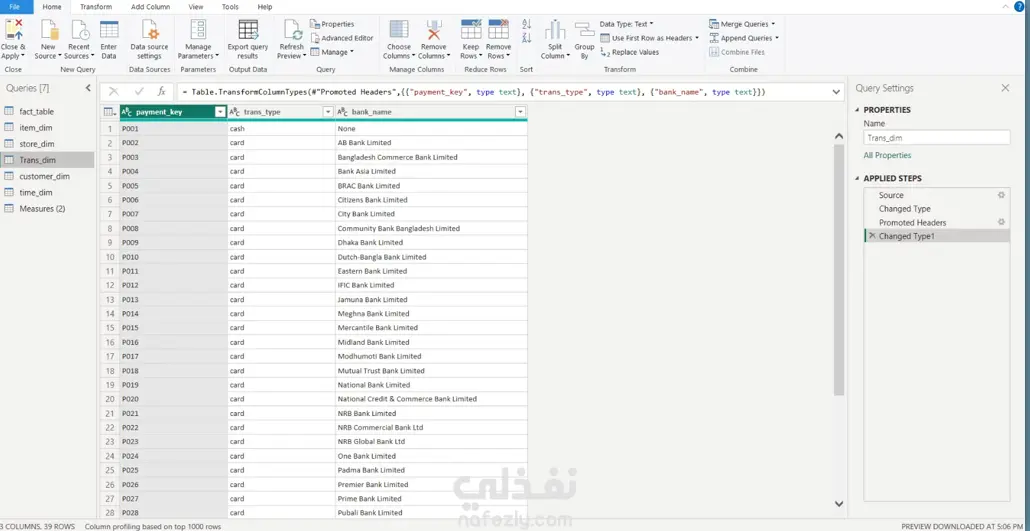Click the table vertical scrollbar down arrow
The width and height of the screenshot is (1030, 531).
click(838, 503)
